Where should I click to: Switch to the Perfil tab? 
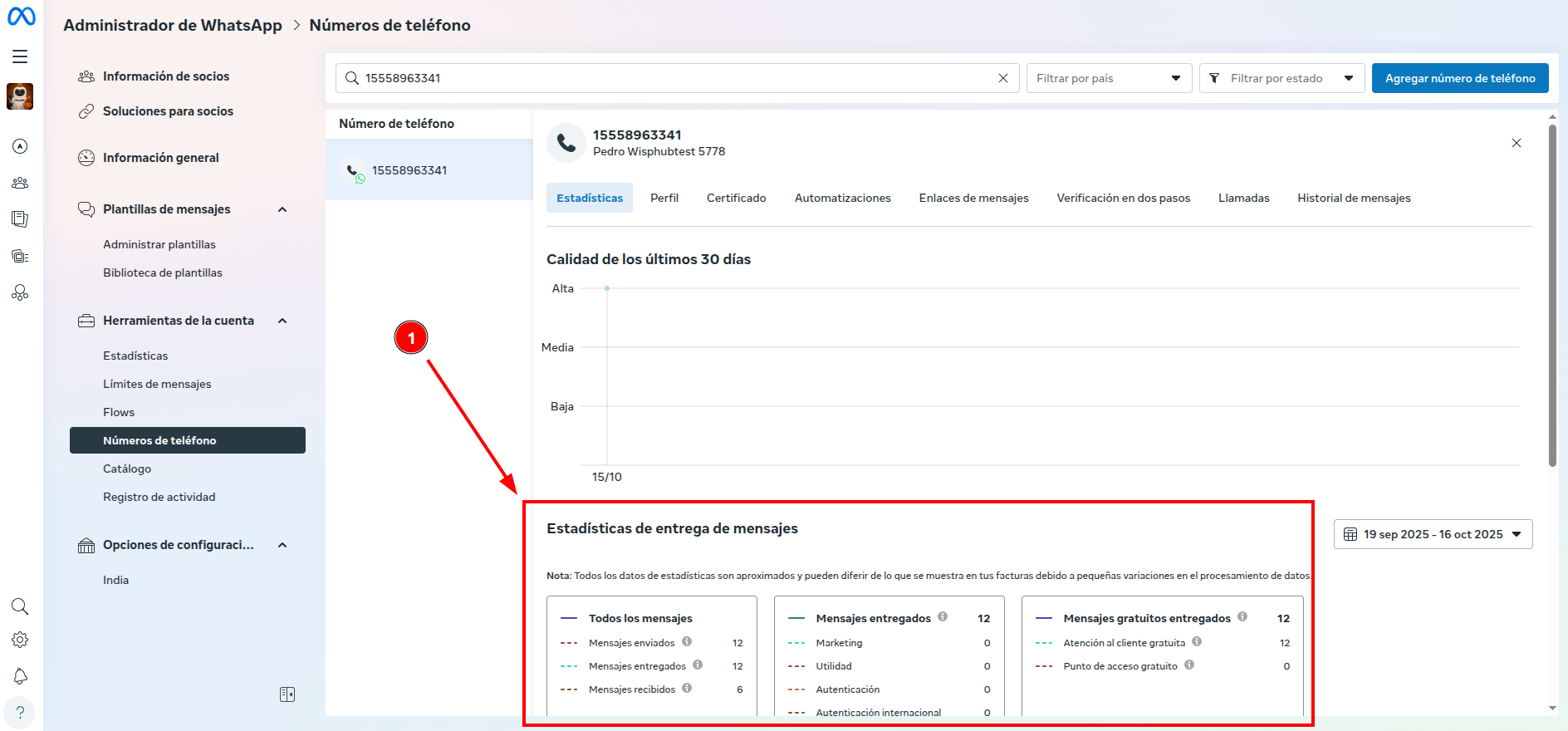pyautogui.click(x=664, y=198)
